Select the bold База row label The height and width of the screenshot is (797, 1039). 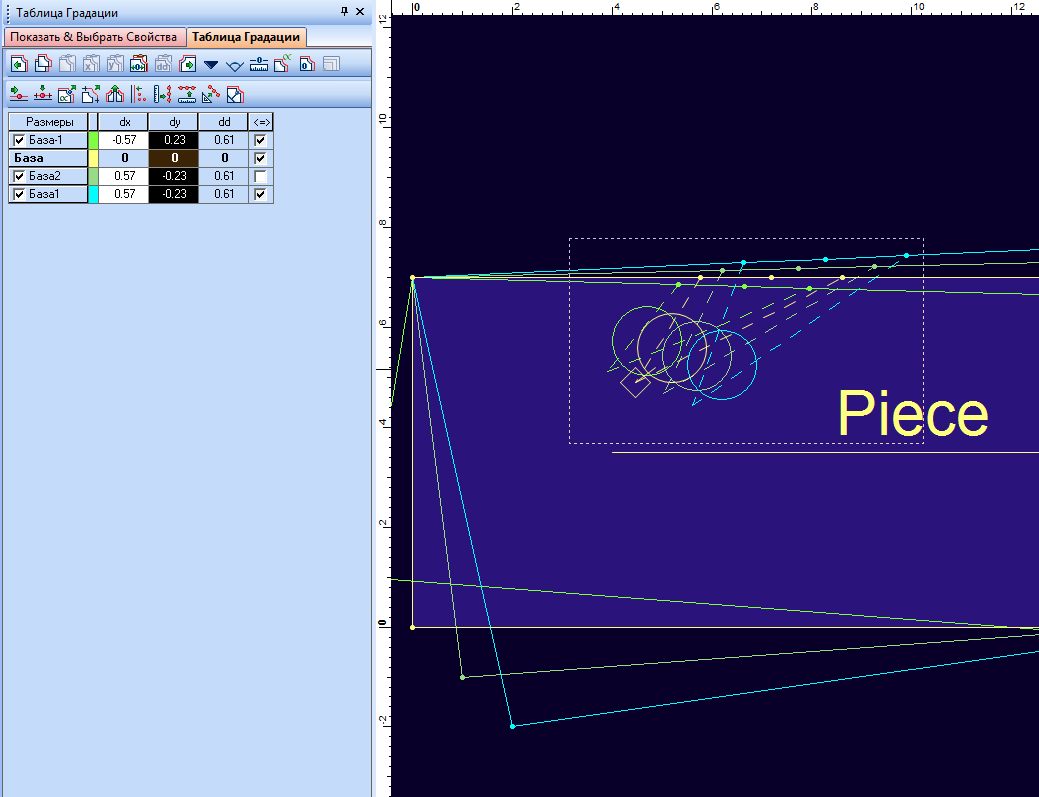(48, 158)
